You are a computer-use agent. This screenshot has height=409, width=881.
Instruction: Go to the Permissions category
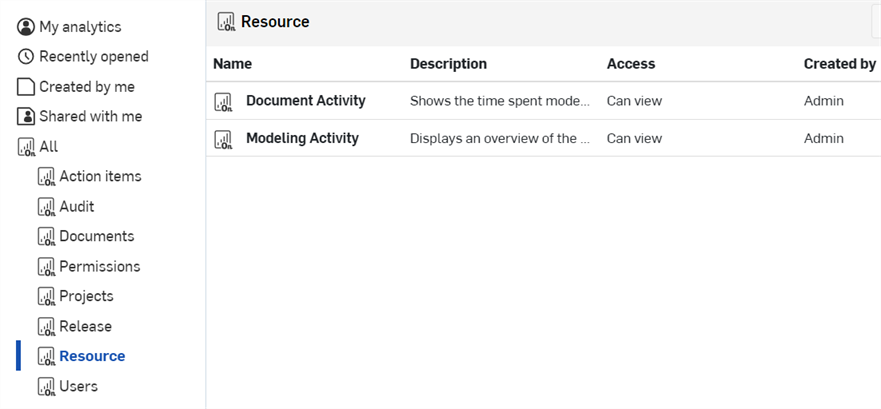coord(99,267)
